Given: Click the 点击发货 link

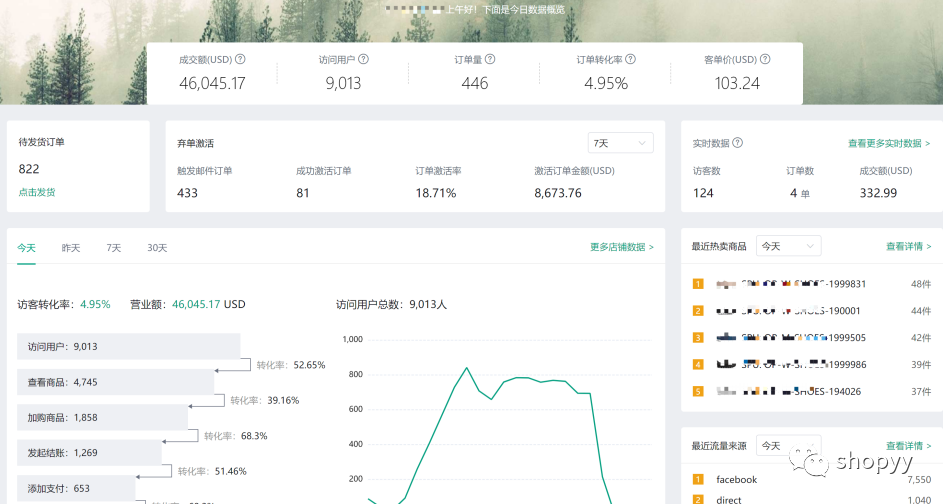Looking at the screenshot, I should pyautogui.click(x=37, y=192).
